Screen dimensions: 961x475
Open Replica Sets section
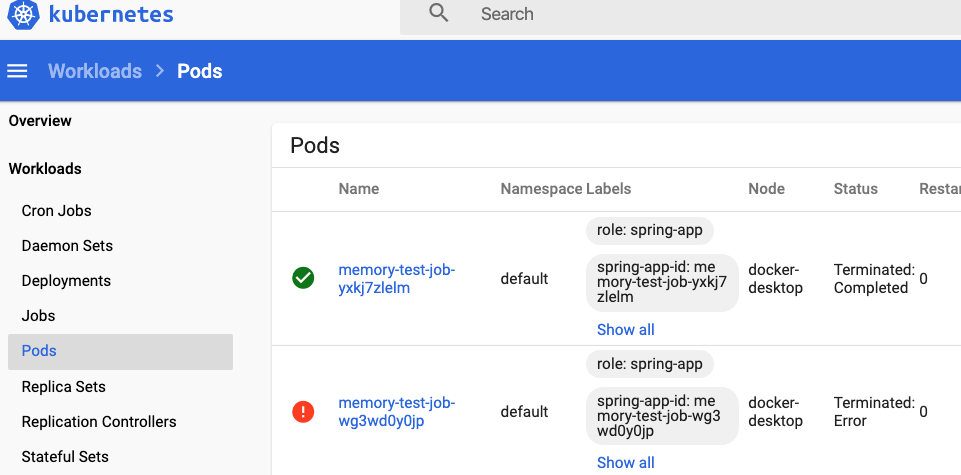tap(63, 387)
